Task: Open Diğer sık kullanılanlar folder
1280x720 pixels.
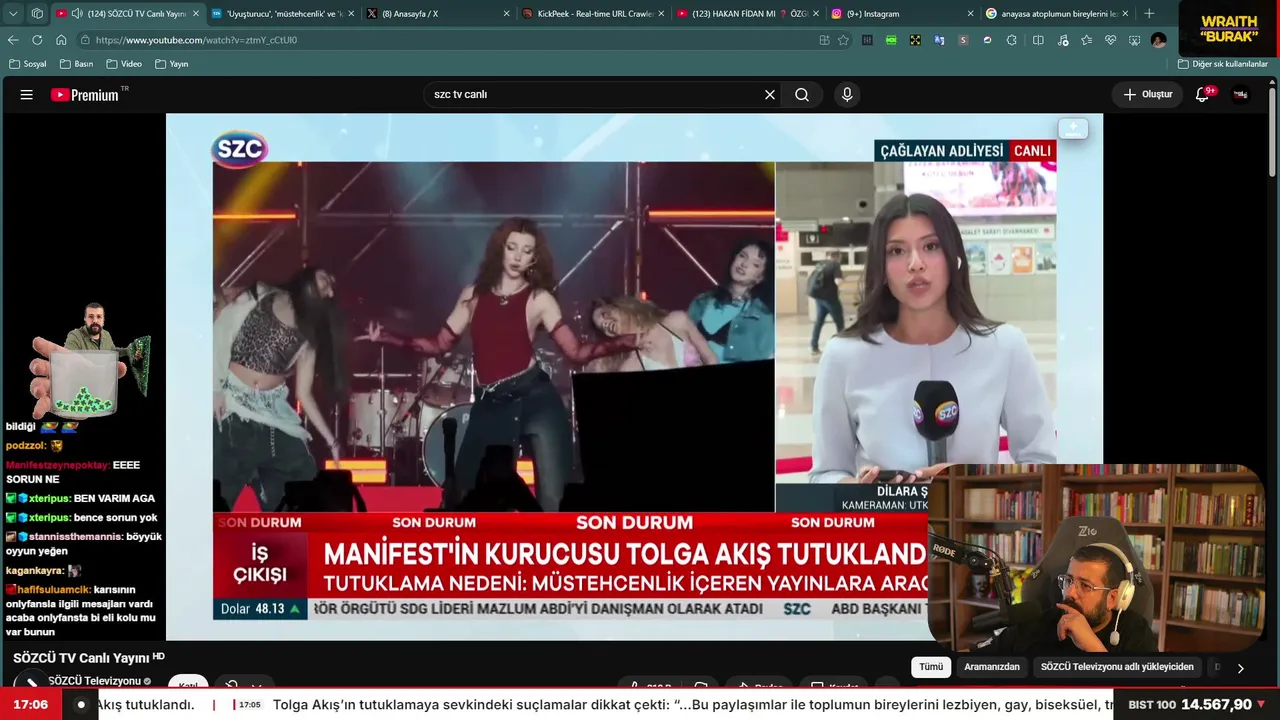Action: [1223, 64]
